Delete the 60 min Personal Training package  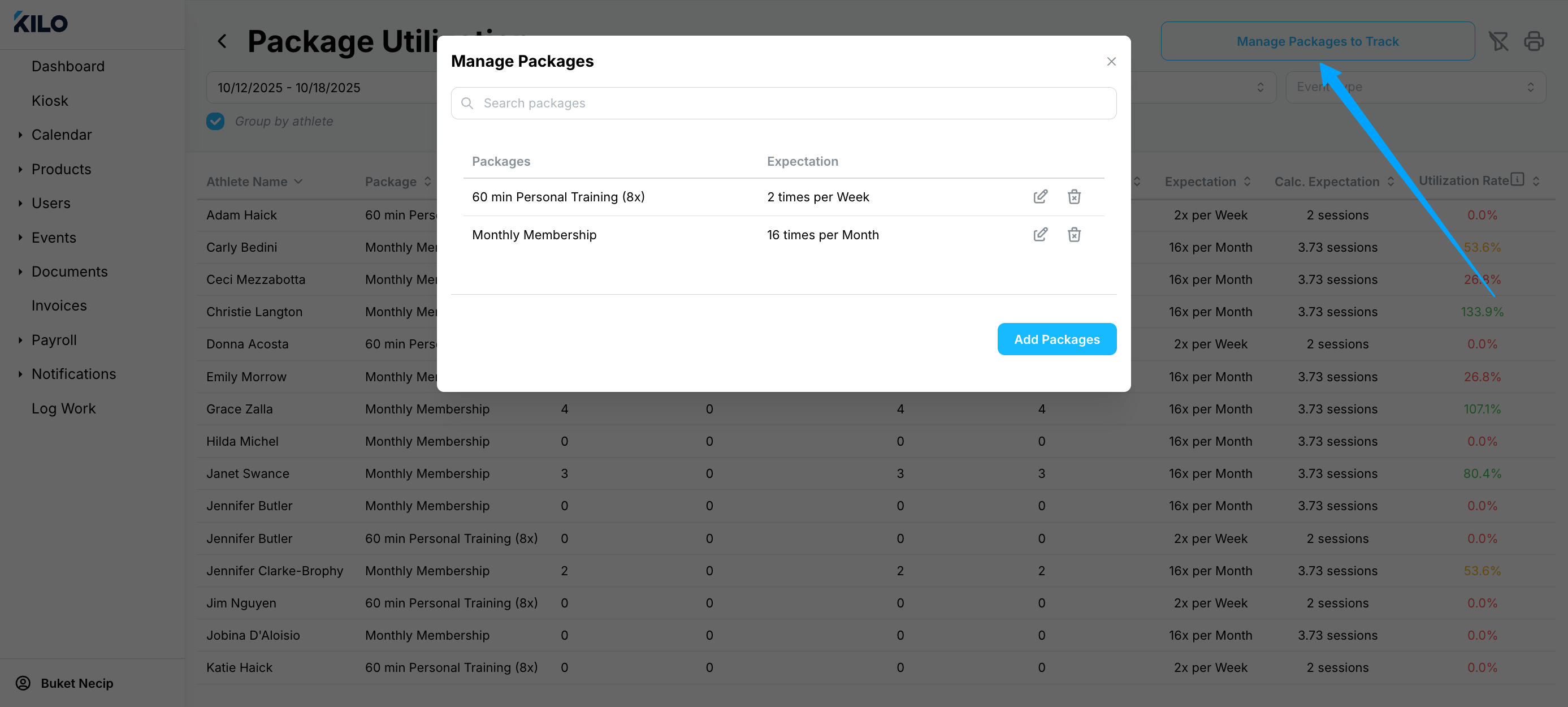pyautogui.click(x=1074, y=197)
